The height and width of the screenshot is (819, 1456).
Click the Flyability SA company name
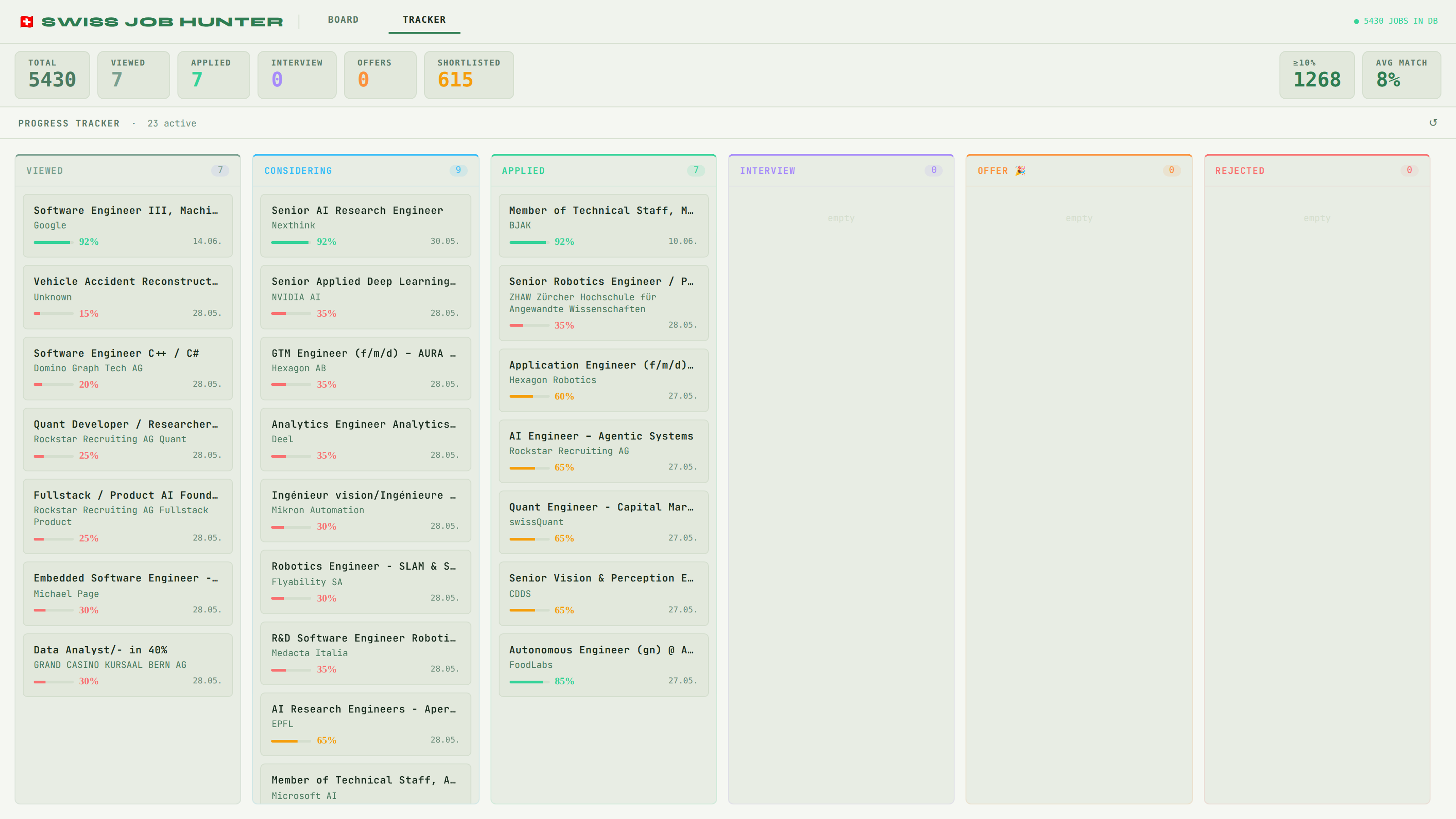pyautogui.click(x=307, y=582)
